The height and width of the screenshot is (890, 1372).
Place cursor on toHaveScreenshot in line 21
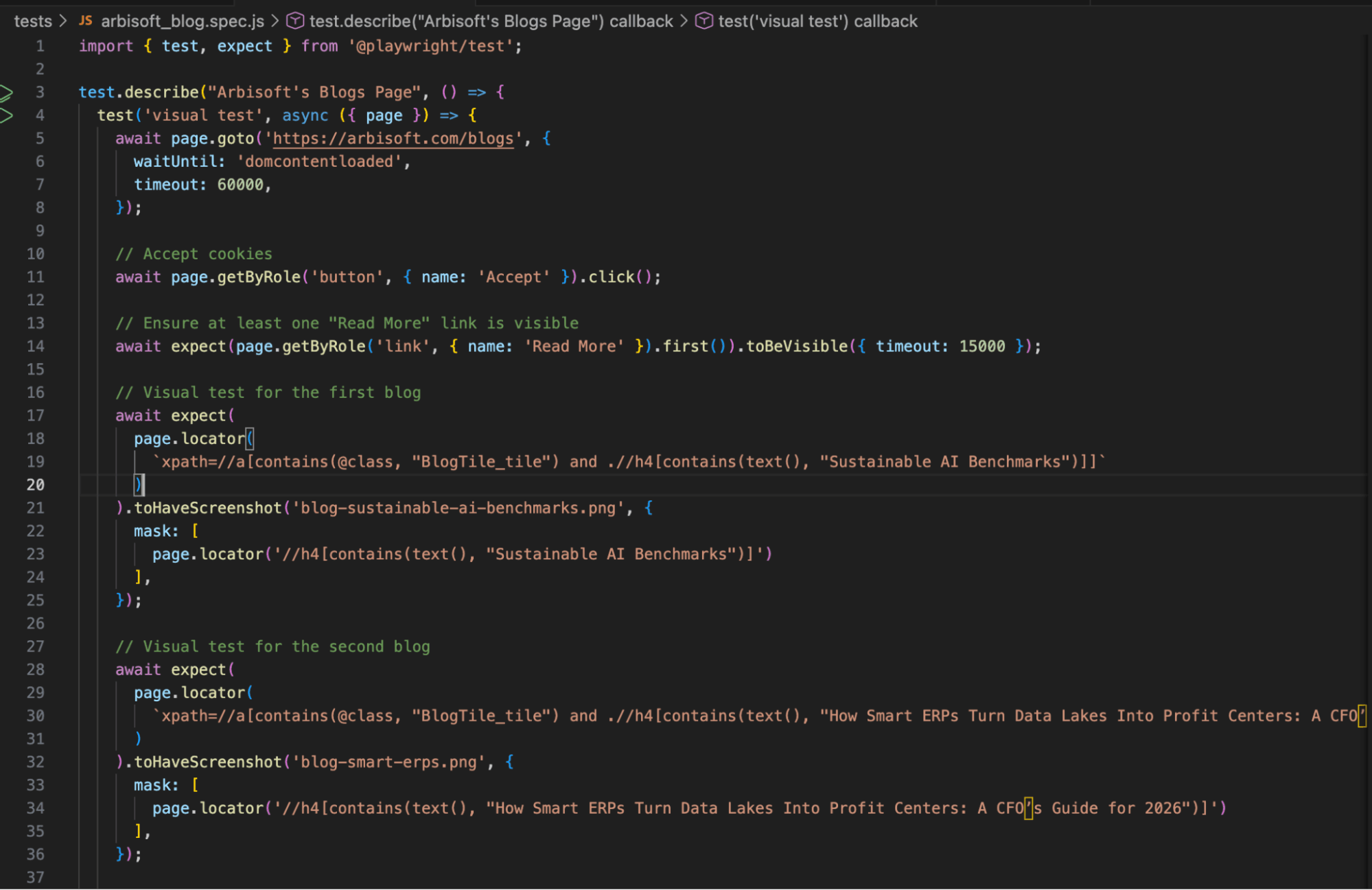coord(207,508)
